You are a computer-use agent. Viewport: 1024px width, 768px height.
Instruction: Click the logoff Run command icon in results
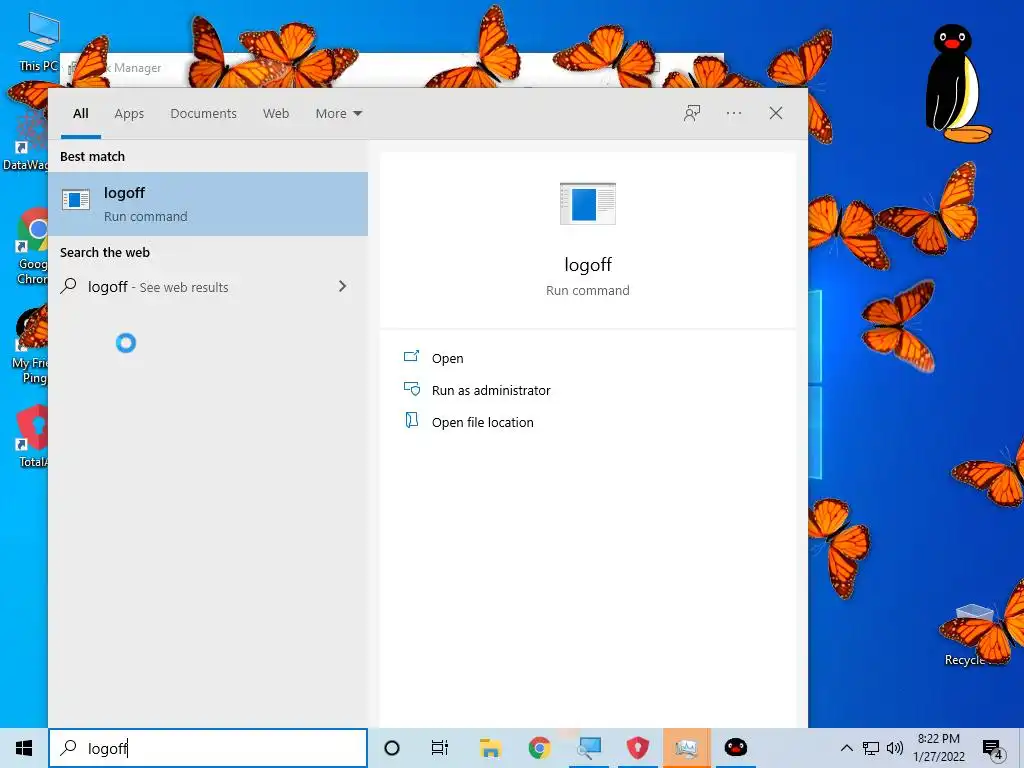click(76, 200)
